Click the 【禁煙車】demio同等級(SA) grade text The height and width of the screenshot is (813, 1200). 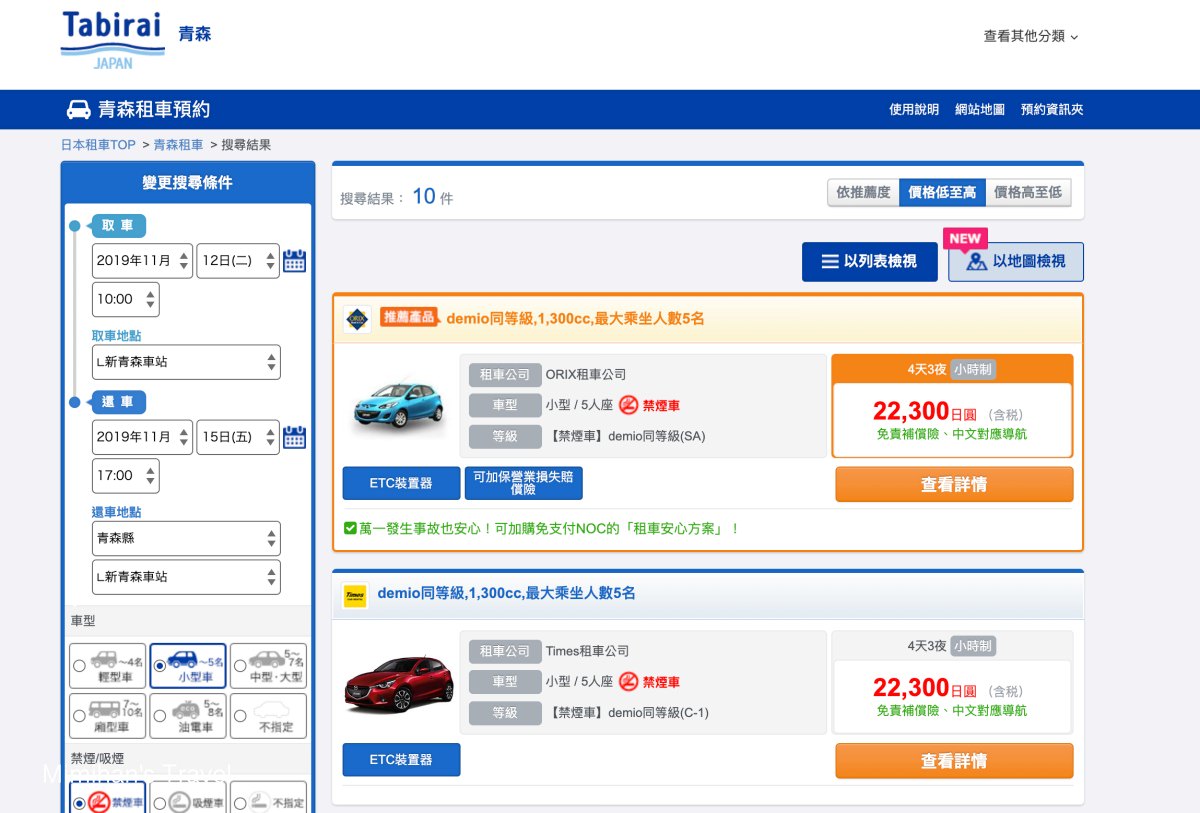pos(625,436)
